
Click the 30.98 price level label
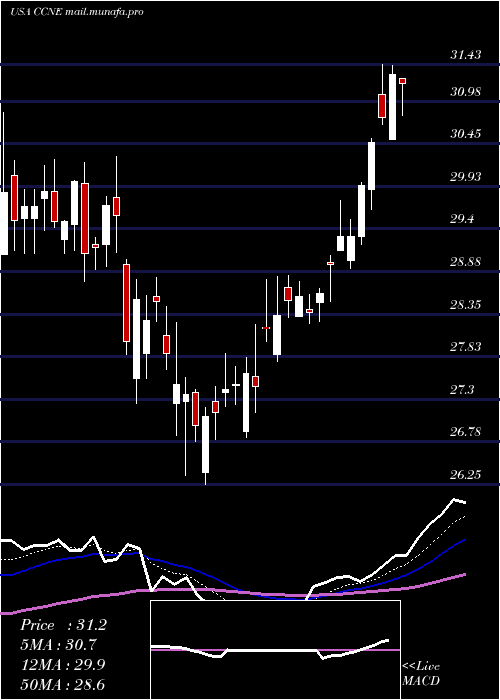pos(466,92)
